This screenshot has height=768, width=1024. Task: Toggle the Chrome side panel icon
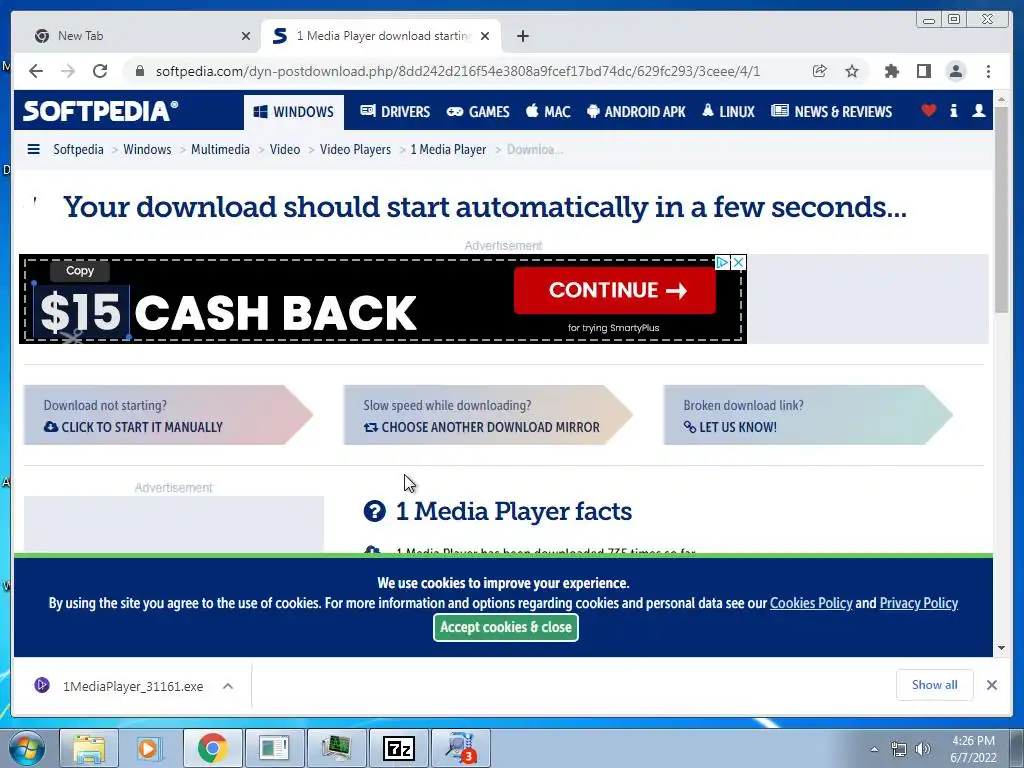coord(923,71)
